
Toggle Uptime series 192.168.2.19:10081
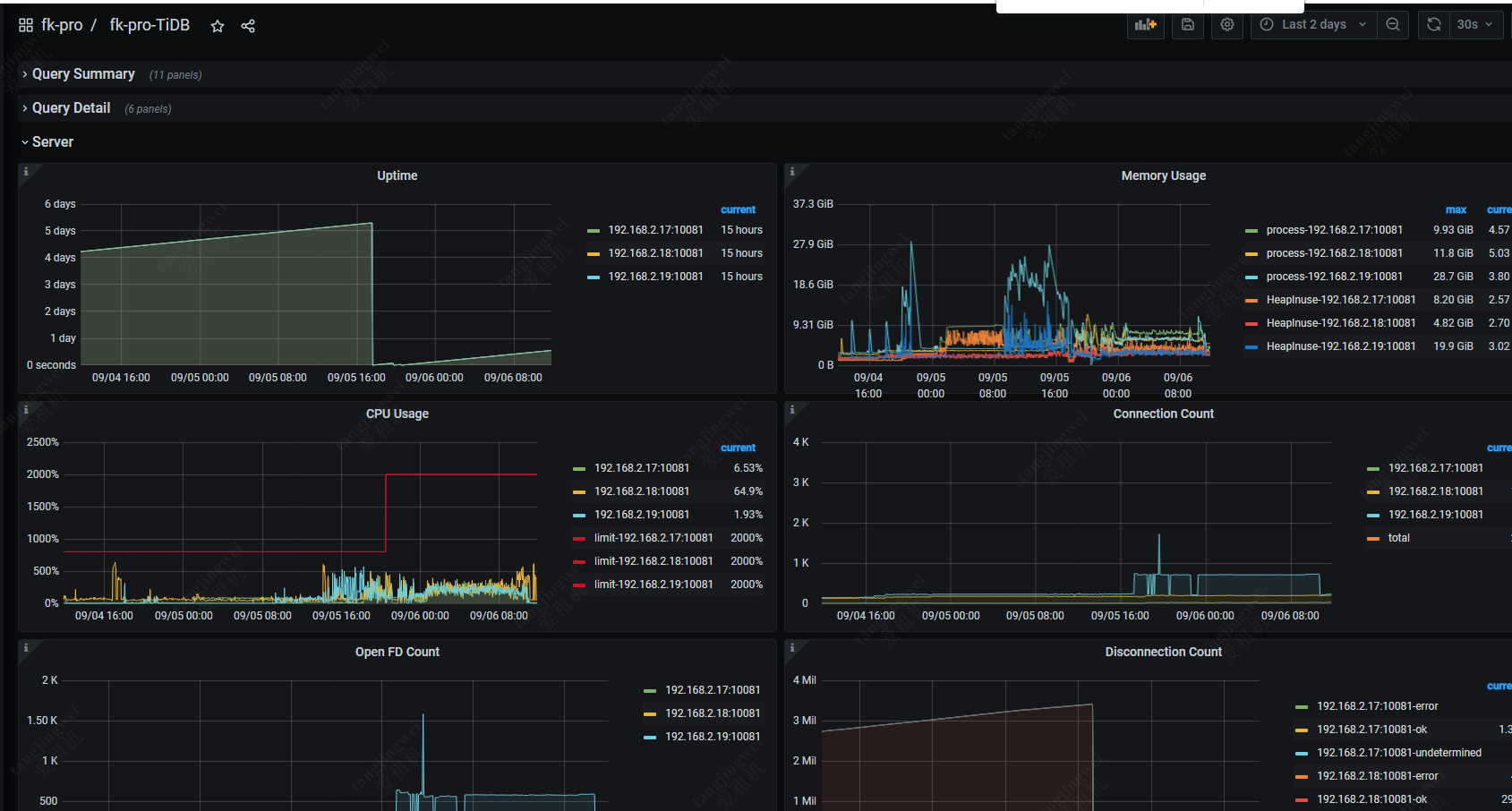click(655, 277)
